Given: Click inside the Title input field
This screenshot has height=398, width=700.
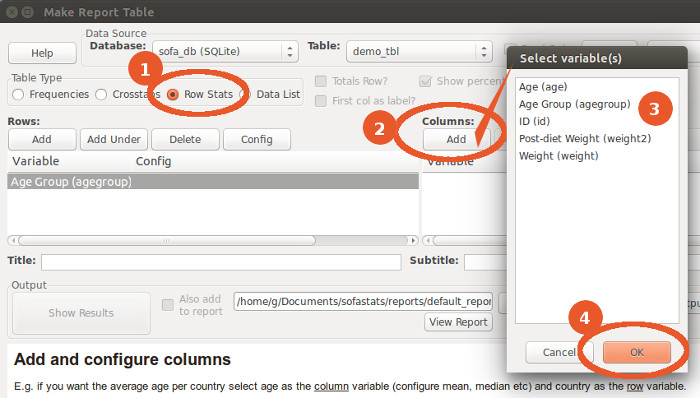Looking at the screenshot, I should [221, 262].
